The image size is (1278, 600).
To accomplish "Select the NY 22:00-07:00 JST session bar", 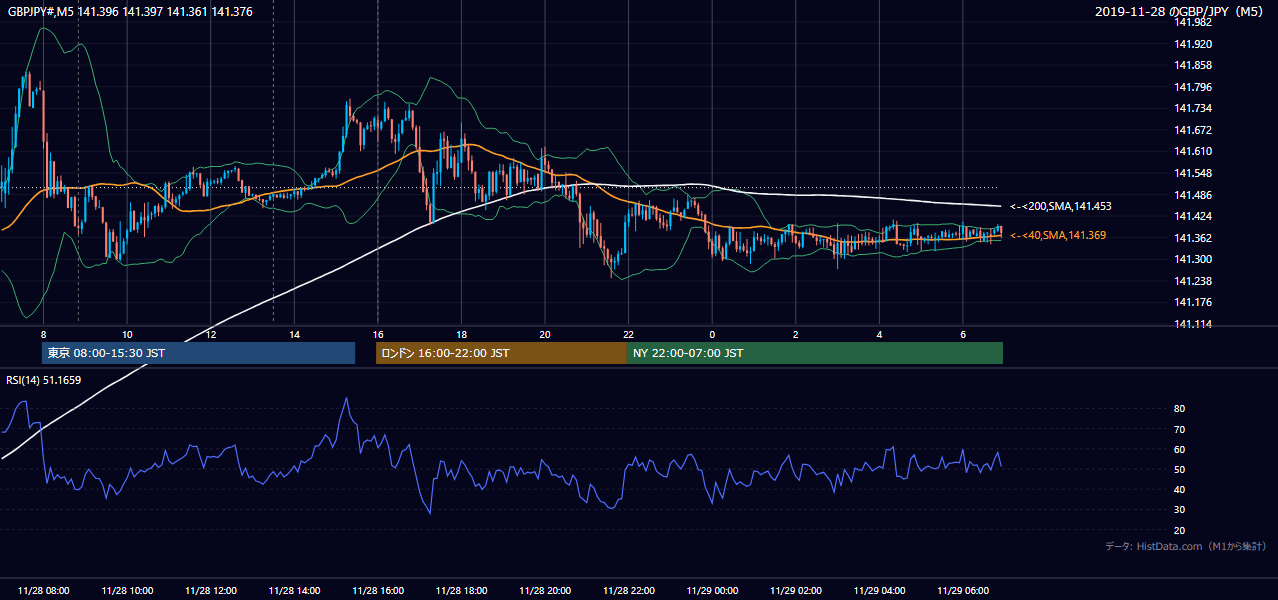I will pyautogui.click(x=815, y=353).
